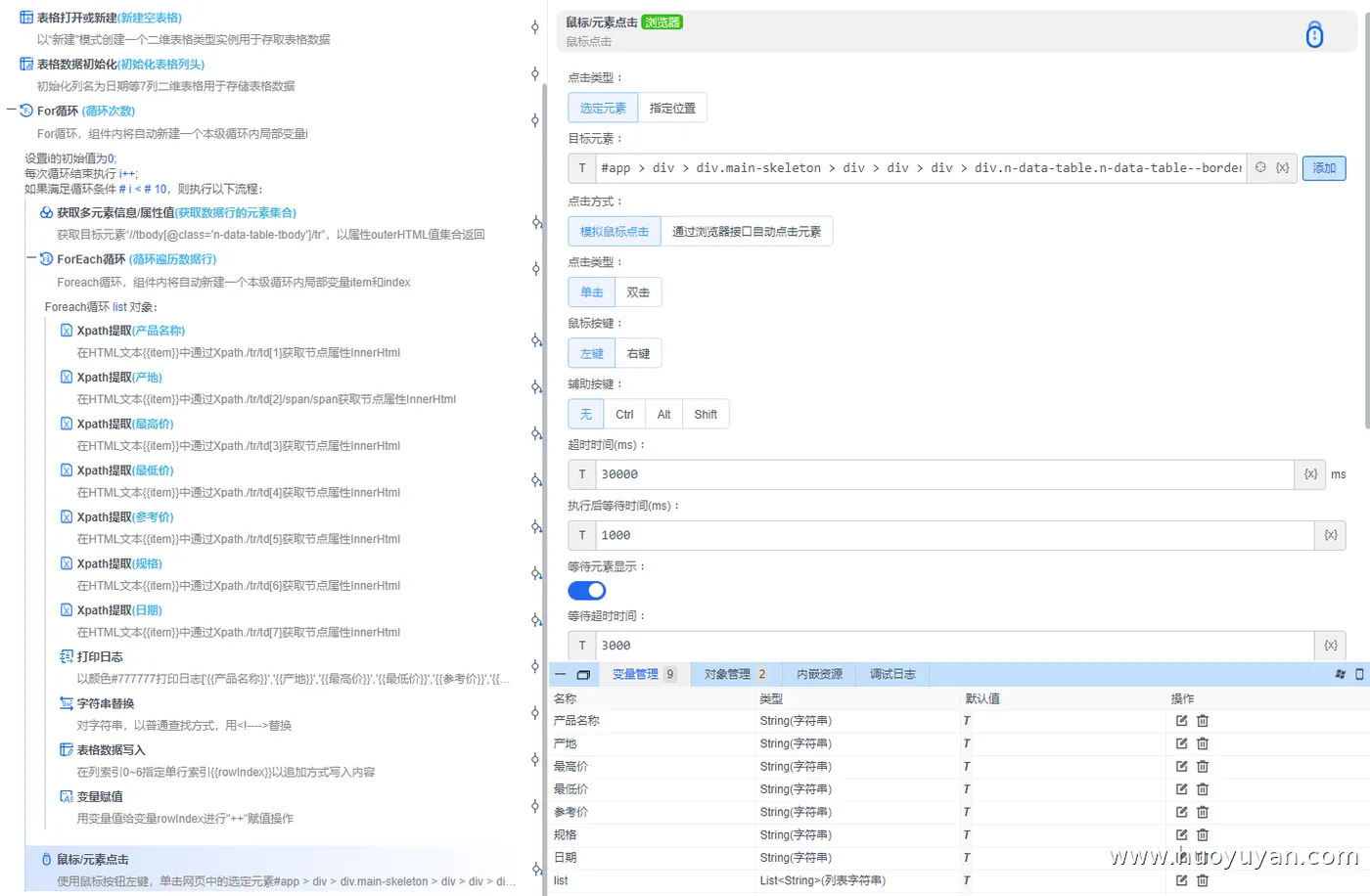The image size is (1370, 896).
Task: Click the T type selector for target element
Action: (582, 168)
